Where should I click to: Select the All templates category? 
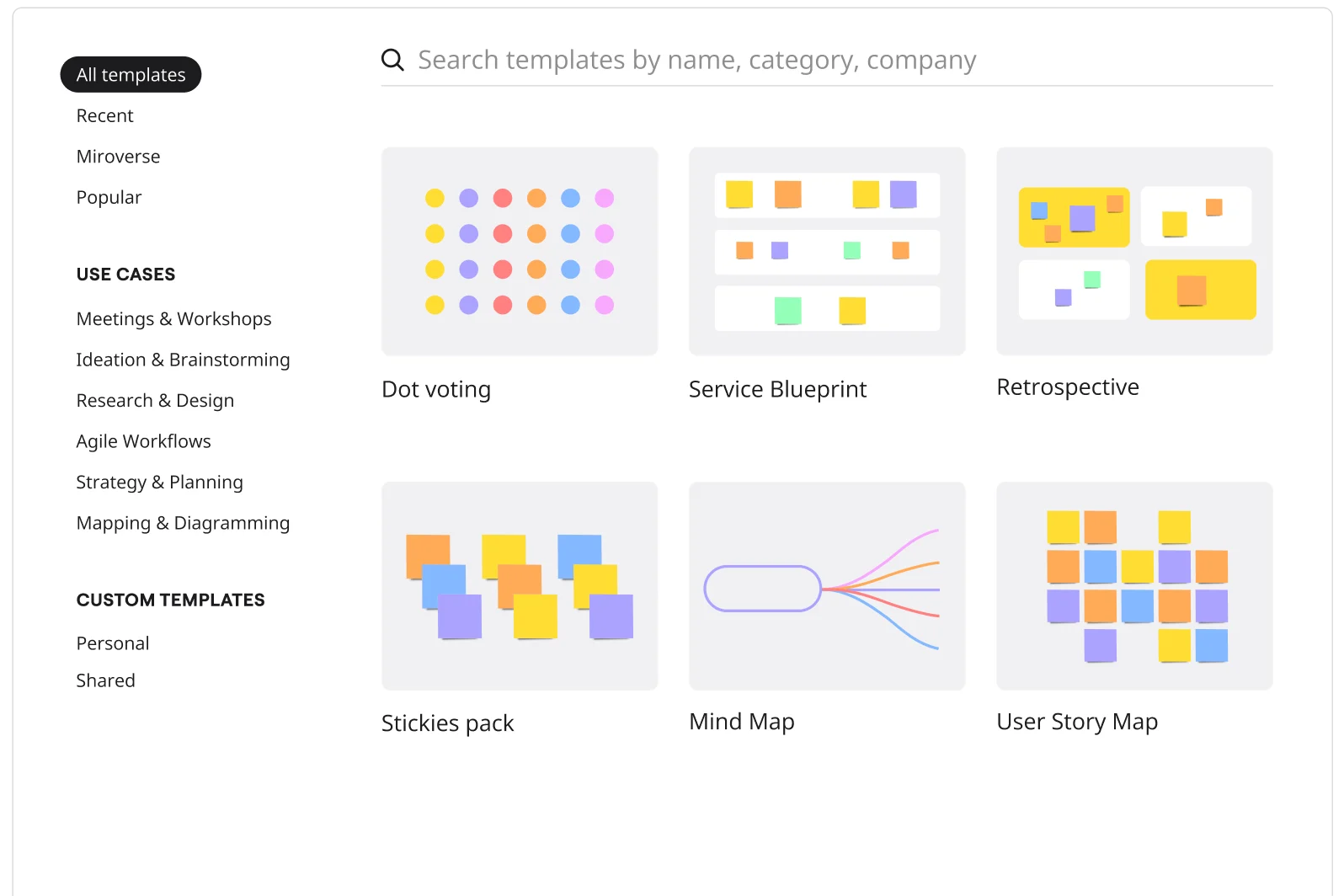[131, 75]
